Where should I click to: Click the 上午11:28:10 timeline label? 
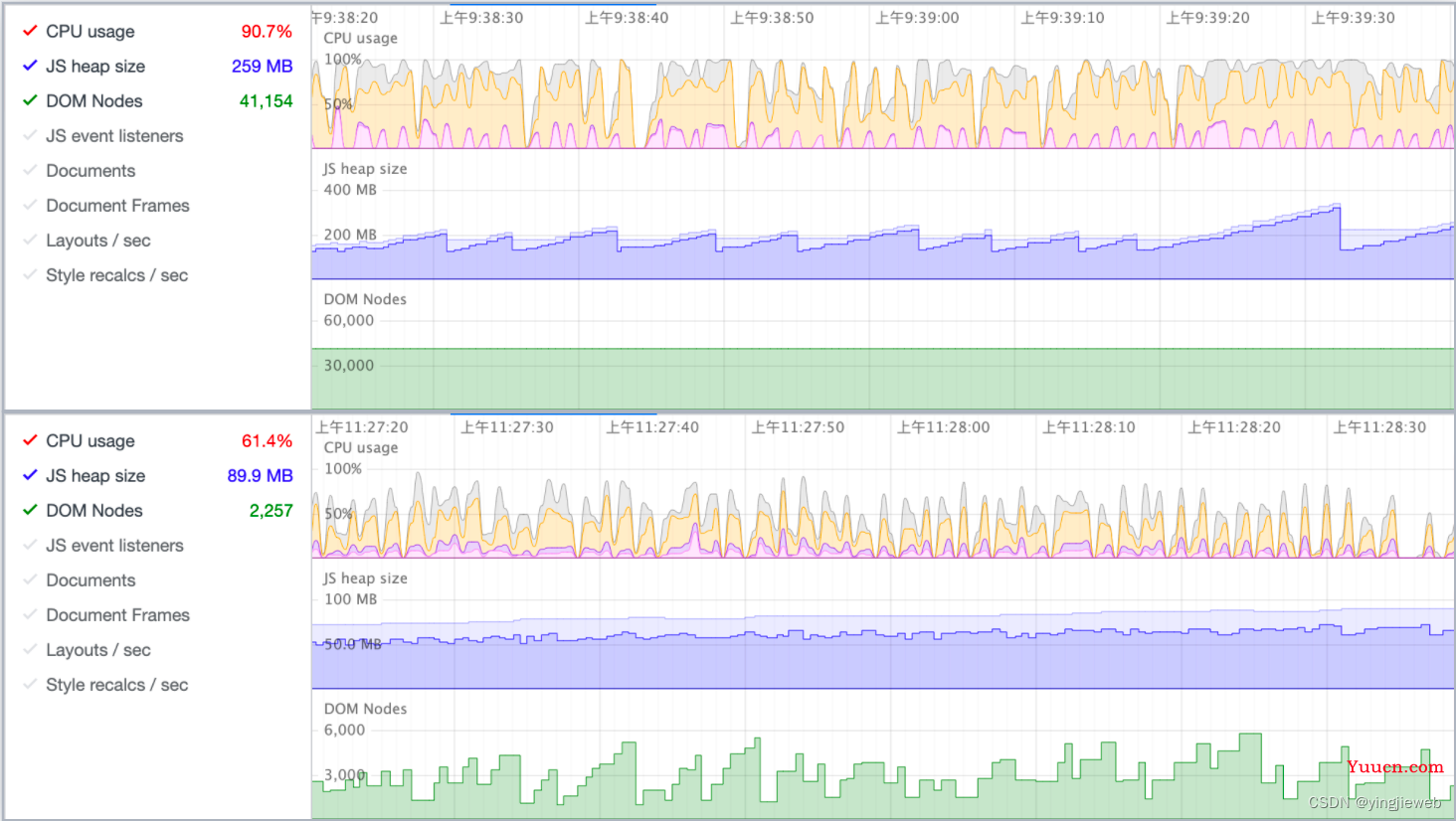pyautogui.click(x=1089, y=427)
